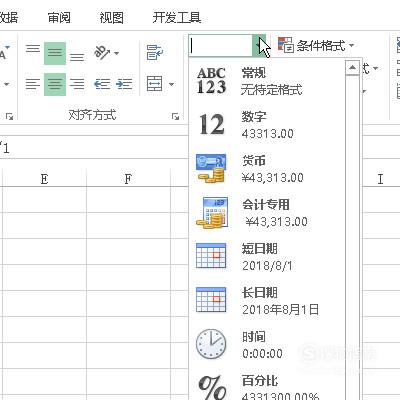The width and height of the screenshot is (400, 400).
Task: Click the percent sign icon
Action: coord(212,387)
